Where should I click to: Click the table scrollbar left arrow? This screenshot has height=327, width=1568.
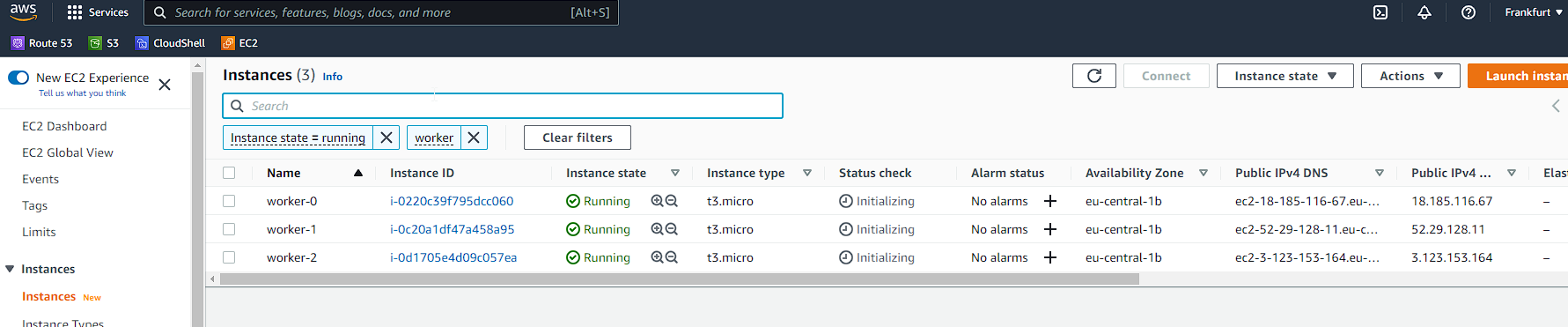tap(212, 279)
